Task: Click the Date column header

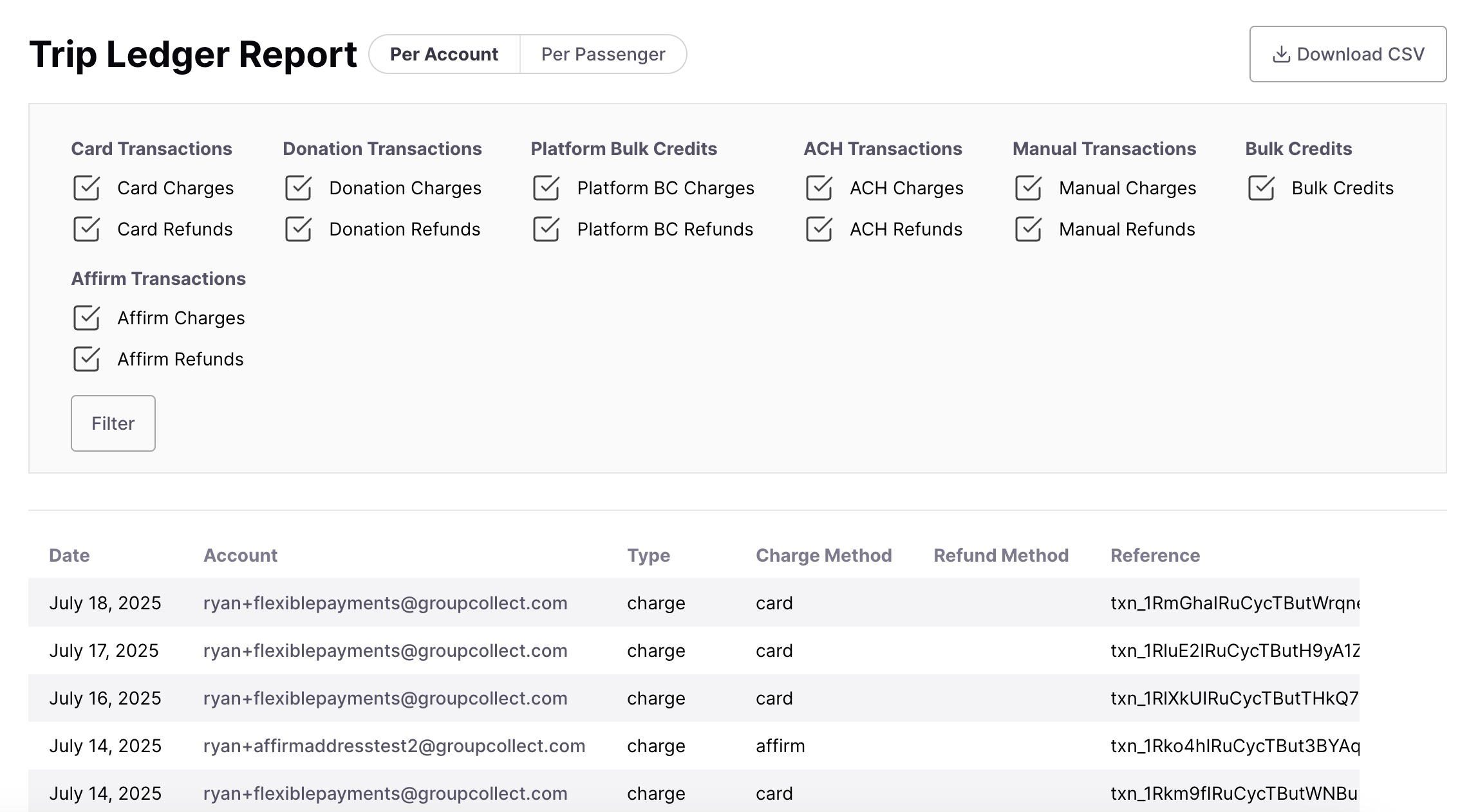Action: (x=70, y=555)
